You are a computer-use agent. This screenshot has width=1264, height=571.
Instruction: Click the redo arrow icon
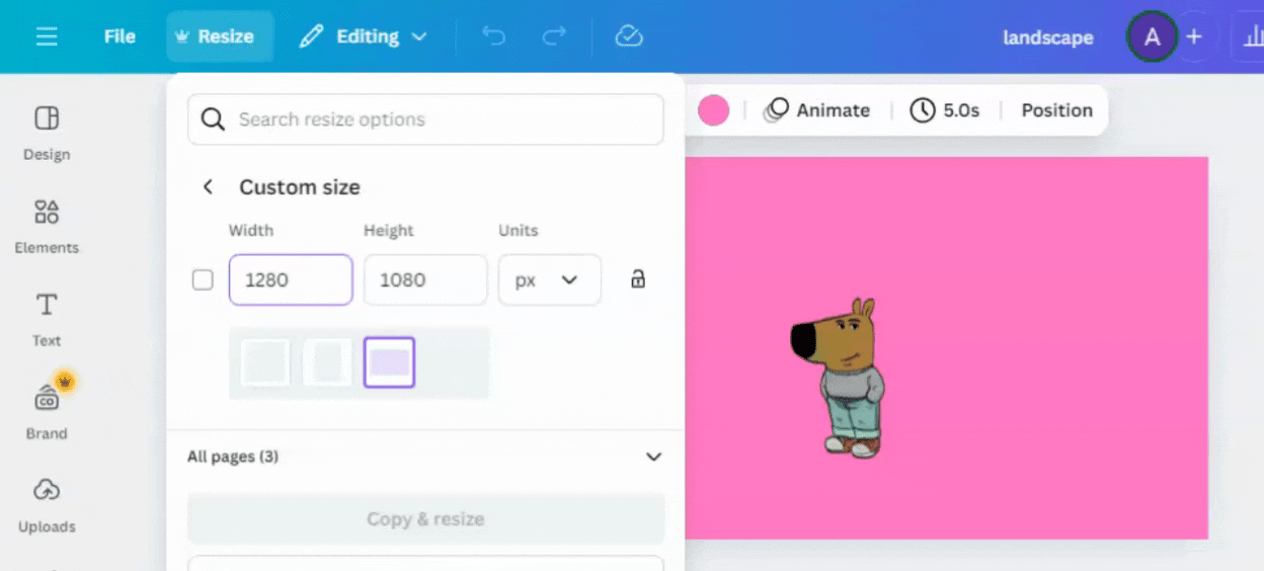click(554, 37)
